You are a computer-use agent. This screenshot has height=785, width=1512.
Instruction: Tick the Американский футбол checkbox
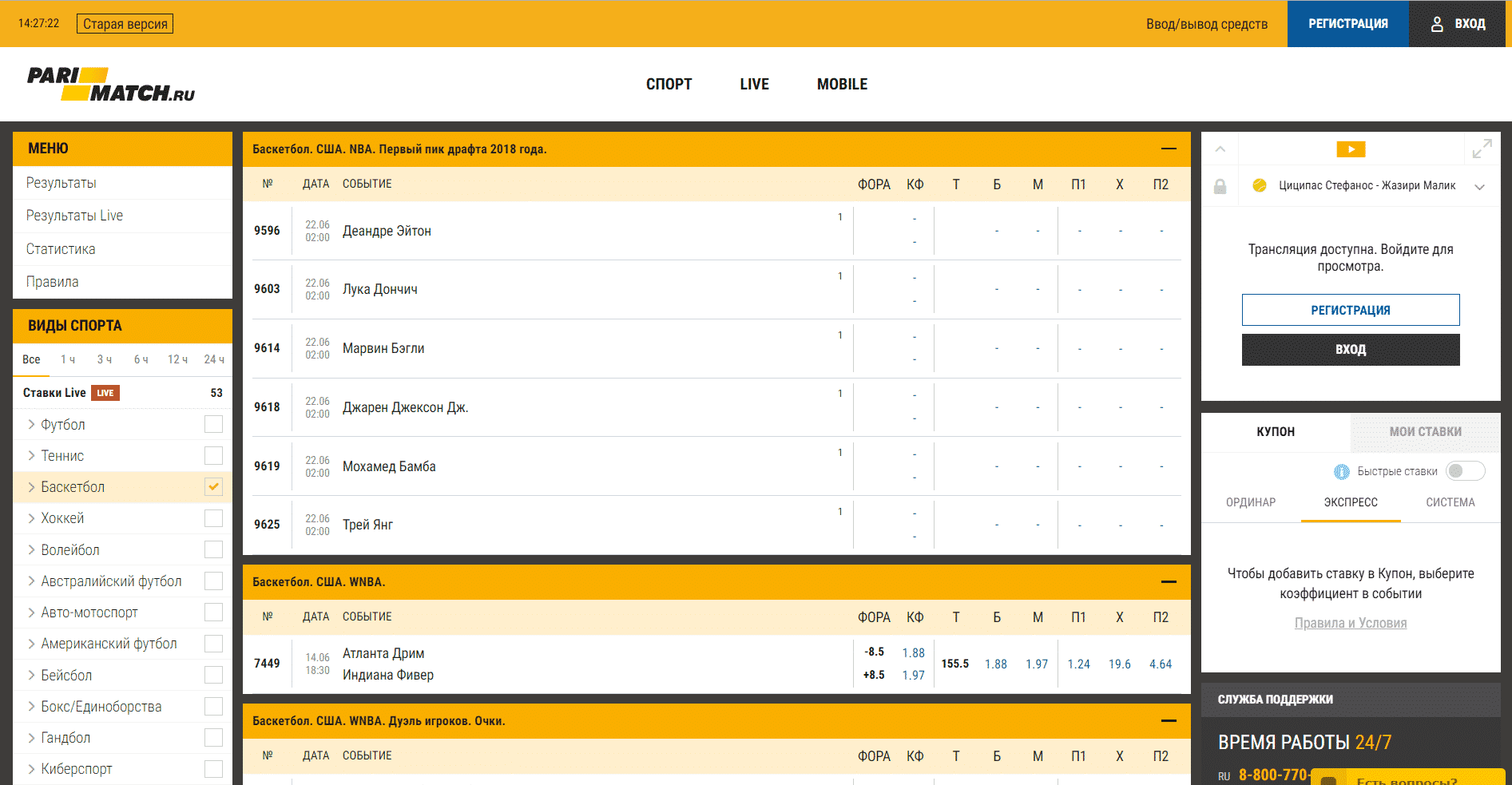pos(213,643)
